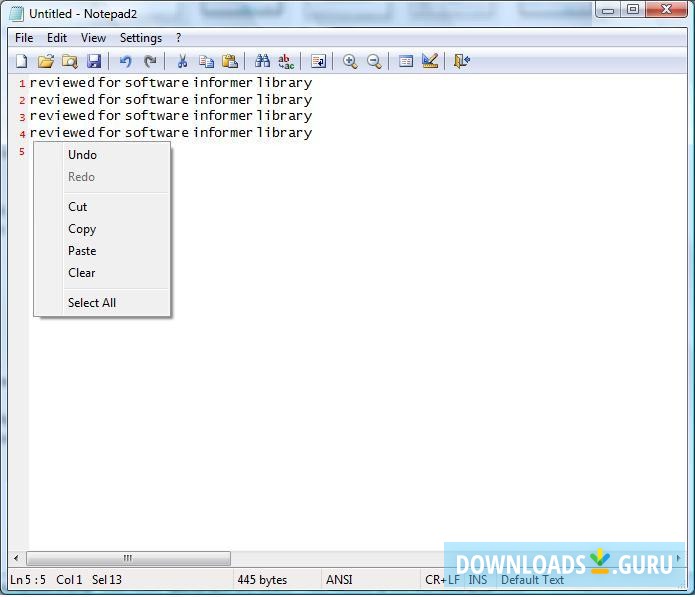The height and width of the screenshot is (597, 695).
Task: Click the horizontal scrollbar thumb
Action: [128, 558]
